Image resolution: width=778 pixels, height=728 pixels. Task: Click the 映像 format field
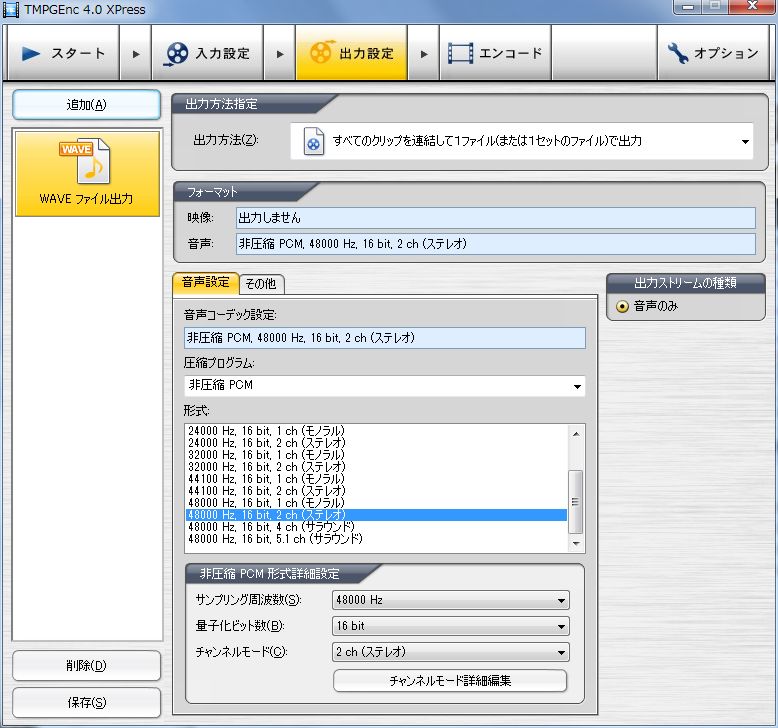pos(496,218)
